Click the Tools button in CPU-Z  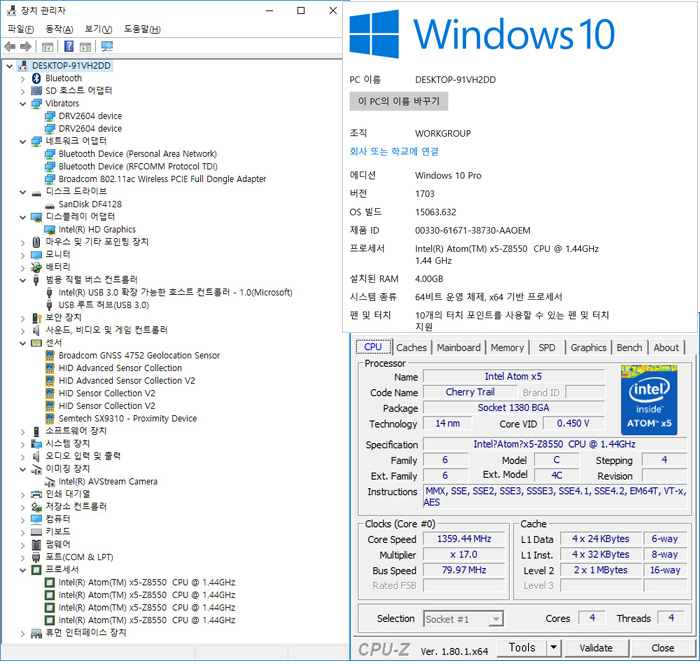click(x=522, y=647)
